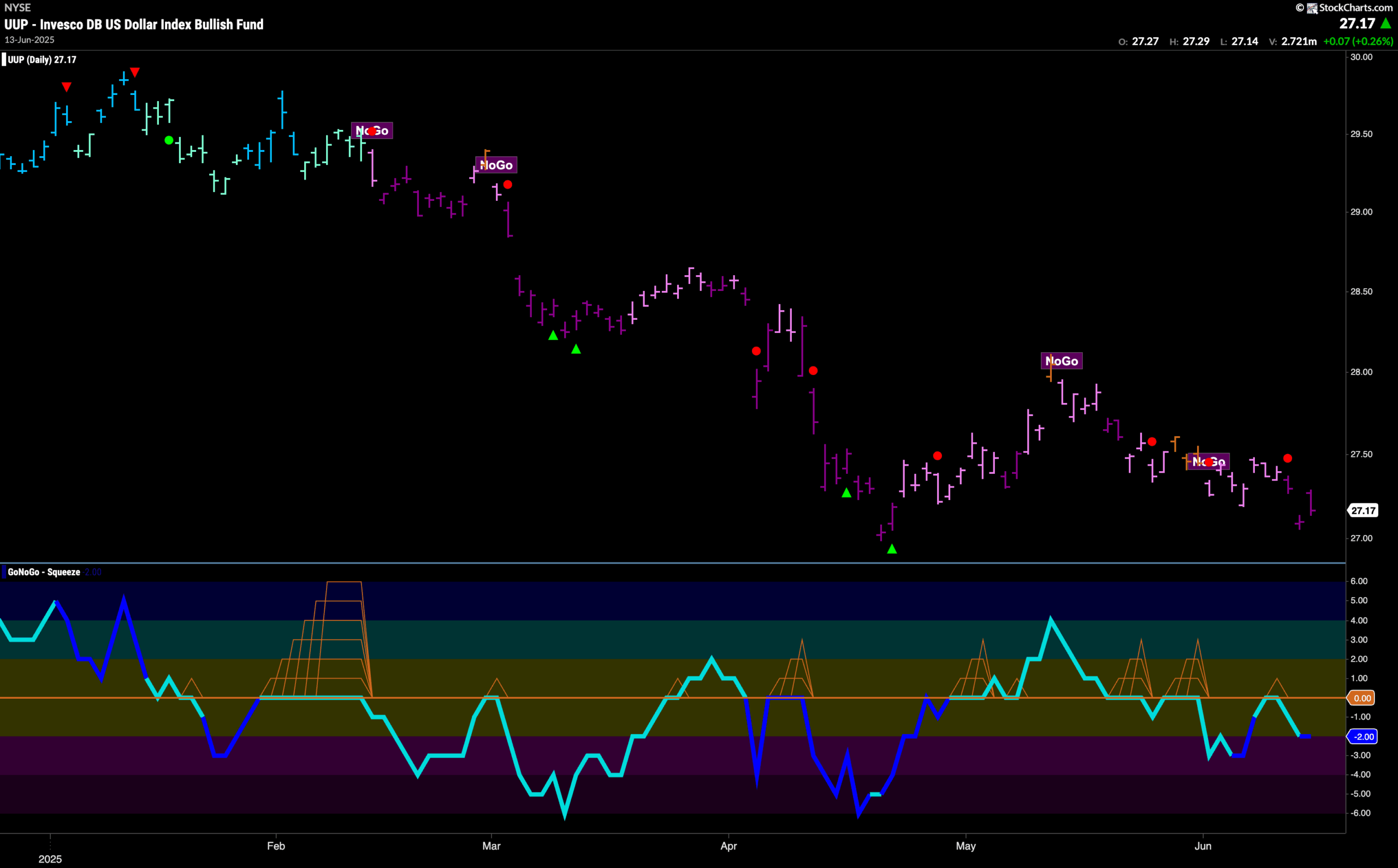Click the 4.00 oscillator axis label
The width and height of the screenshot is (1398, 868).
(1359, 620)
